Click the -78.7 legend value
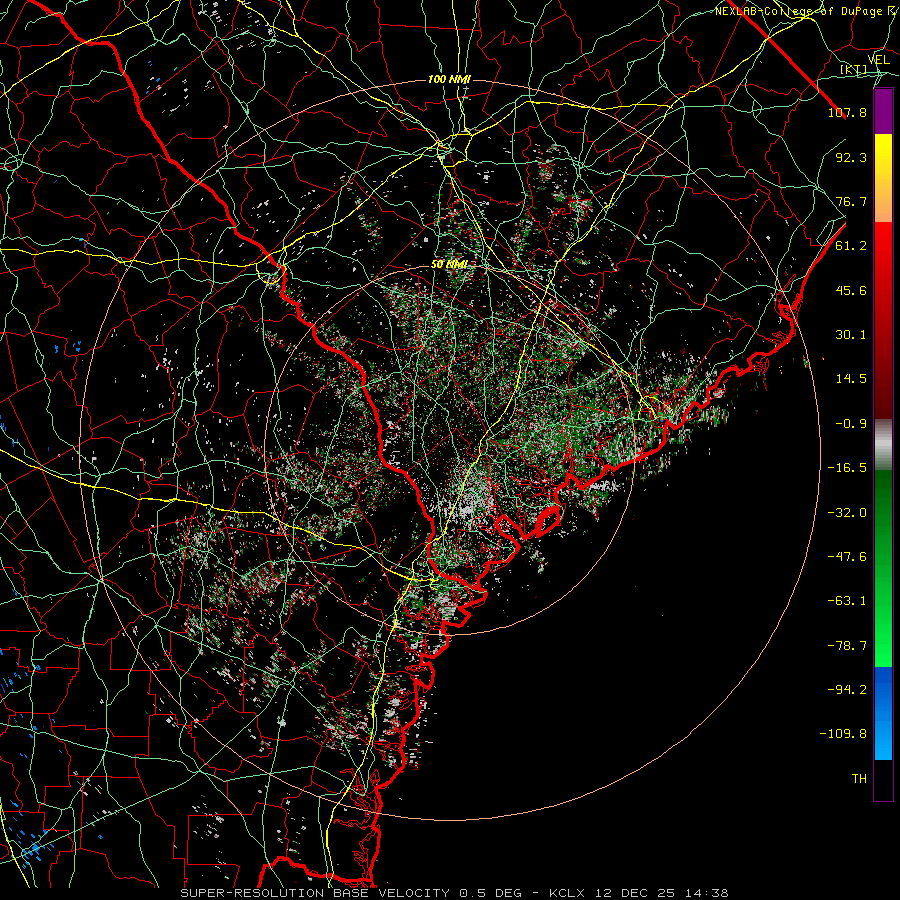 [847, 646]
